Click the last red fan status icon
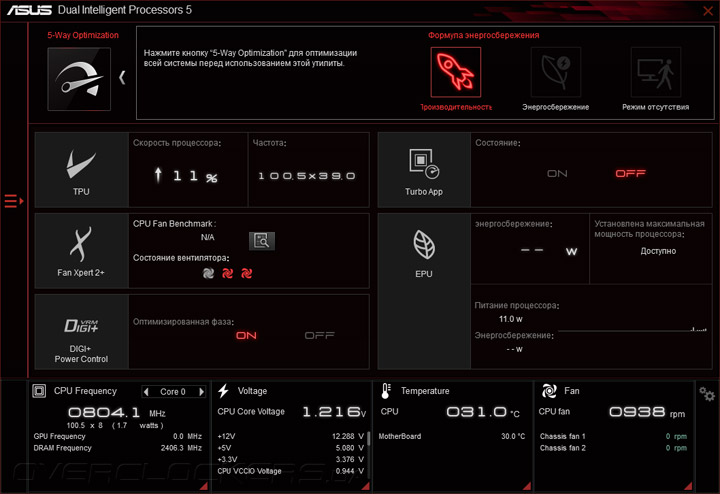 [247, 274]
